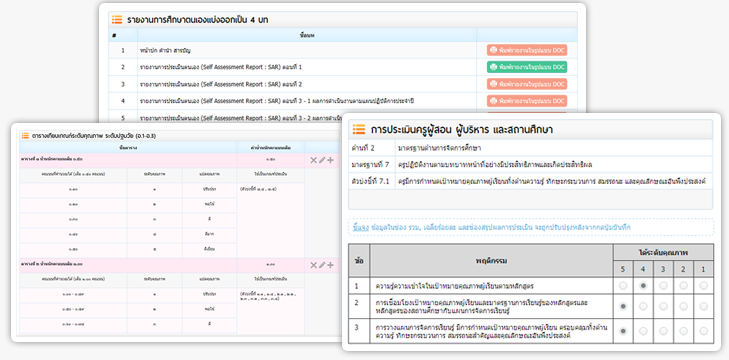Image resolution: width=729 pixels, height=360 pixels.
Task: Select rating 3 for behavior item 1
Action: click(x=663, y=286)
